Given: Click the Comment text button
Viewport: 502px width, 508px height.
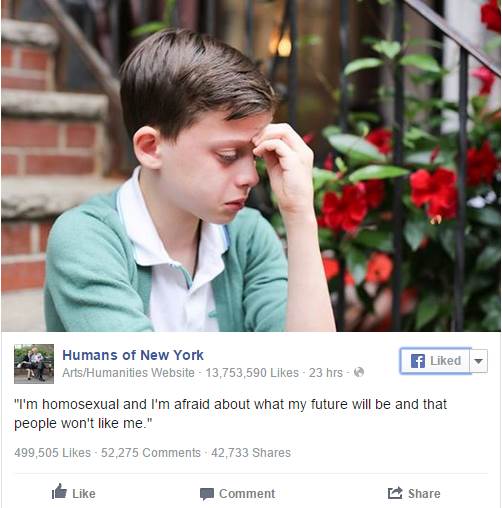Looking at the screenshot, I should click(247, 494).
